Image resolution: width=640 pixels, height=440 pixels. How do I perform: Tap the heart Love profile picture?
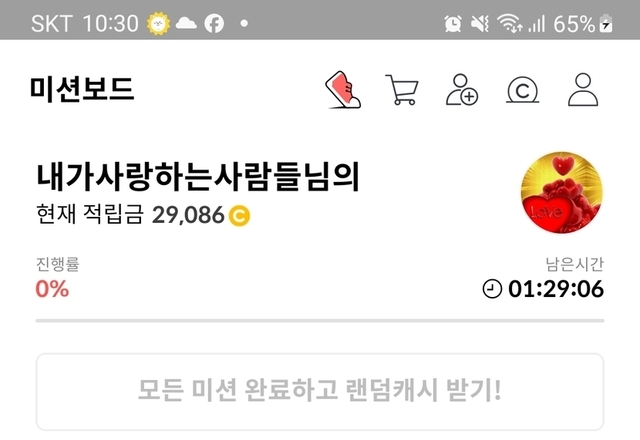pos(562,192)
